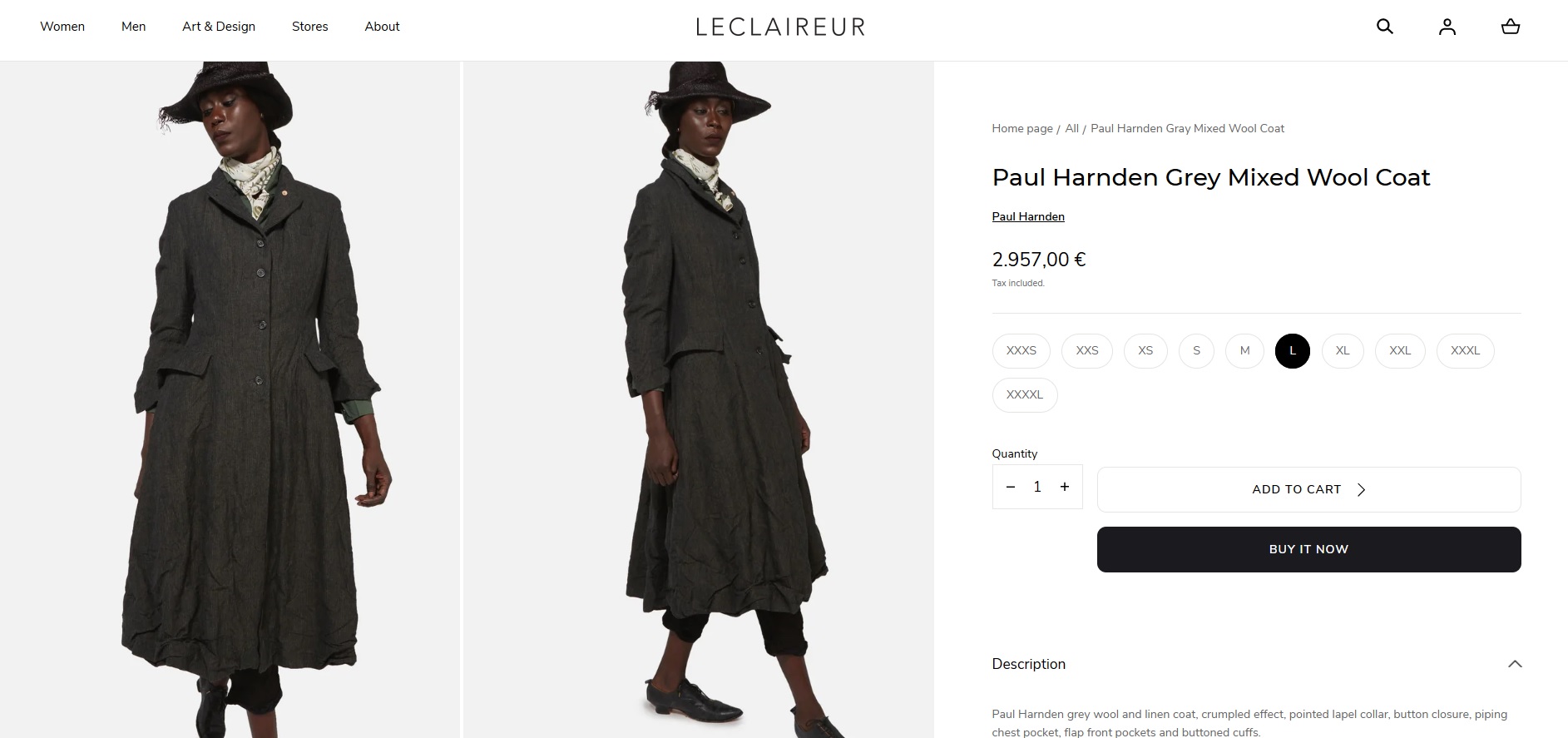Image resolution: width=1568 pixels, height=738 pixels.
Task: Click the LECLAIREUR logo
Action: 780,27
